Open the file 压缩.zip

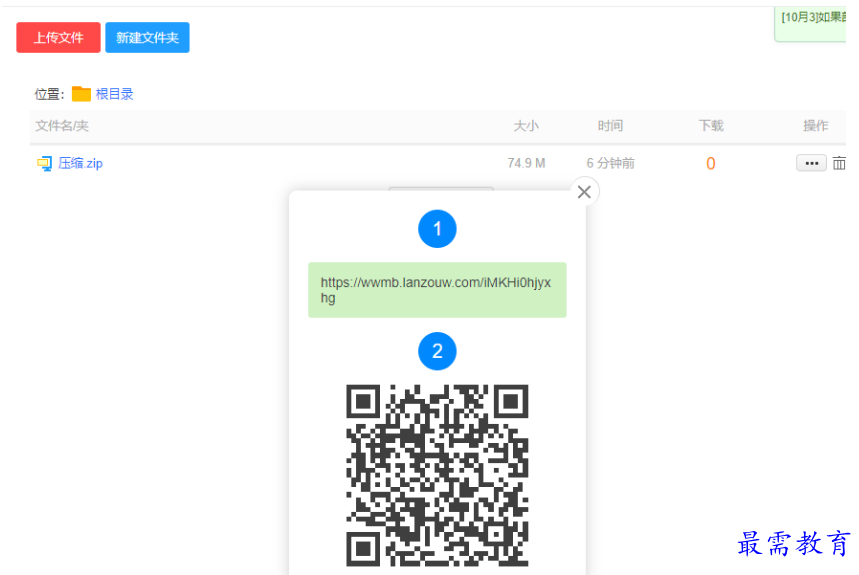[80, 163]
